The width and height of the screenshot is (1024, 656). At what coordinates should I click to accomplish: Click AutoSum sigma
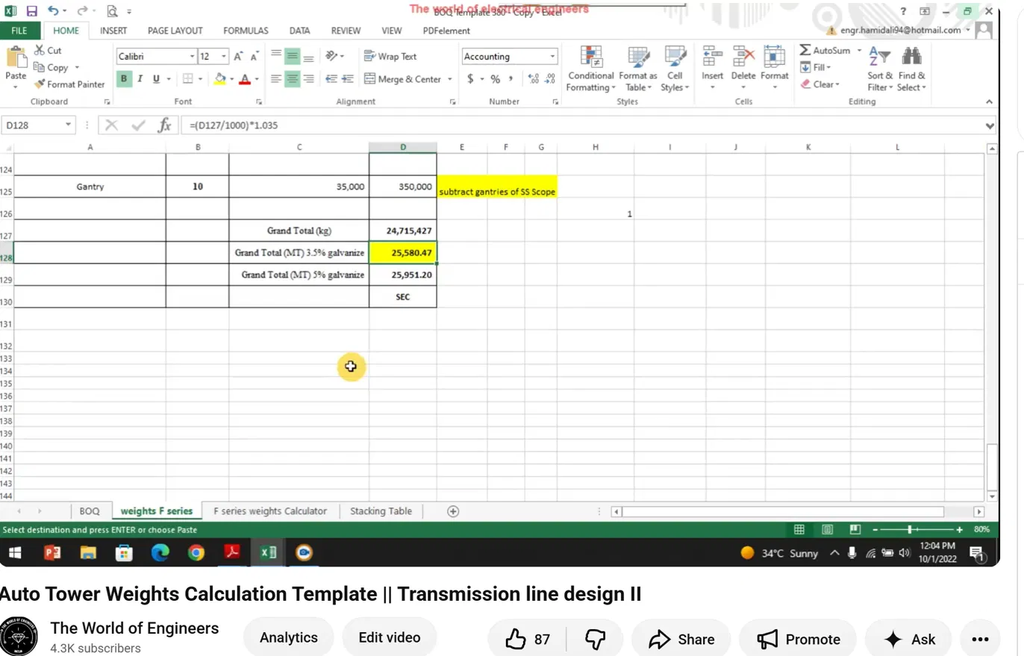(x=805, y=50)
